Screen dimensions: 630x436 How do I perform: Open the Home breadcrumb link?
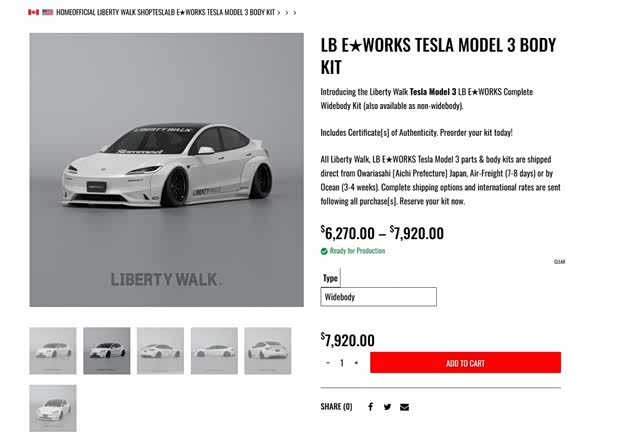(63, 12)
